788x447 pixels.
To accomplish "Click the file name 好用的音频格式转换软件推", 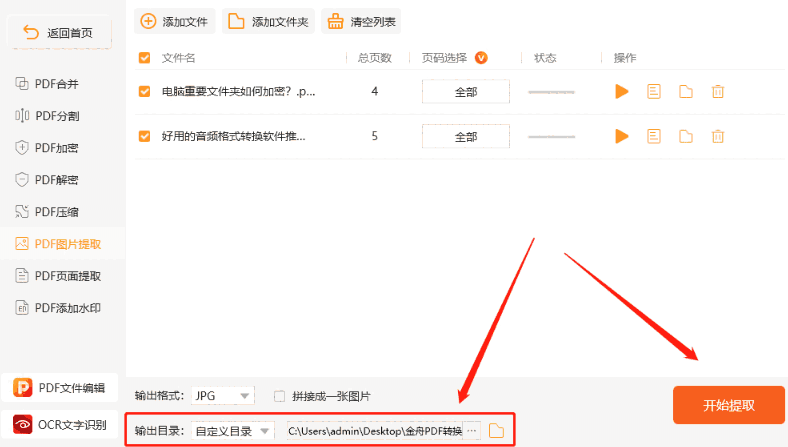I will [x=233, y=136].
